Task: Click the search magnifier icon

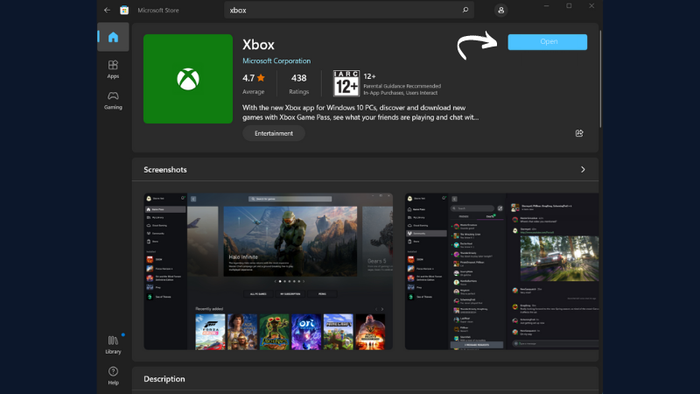Action: pyautogui.click(x=465, y=10)
